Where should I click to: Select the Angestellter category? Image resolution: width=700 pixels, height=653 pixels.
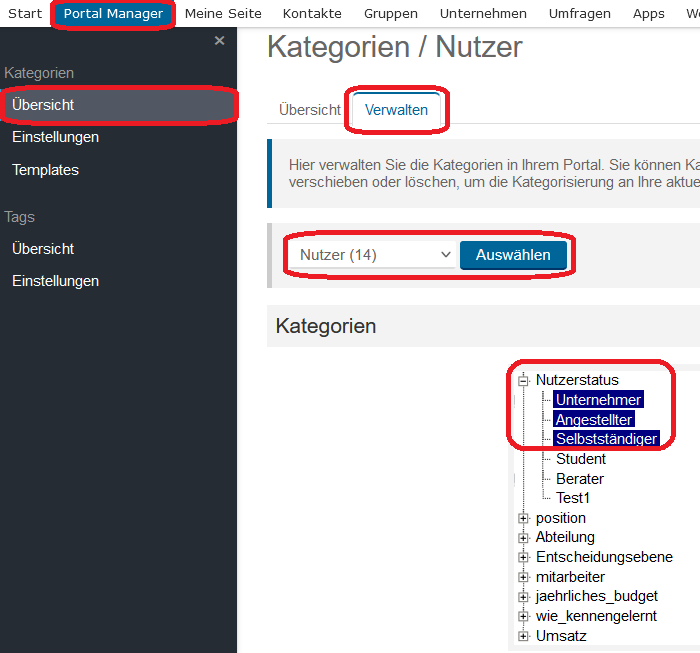tap(594, 420)
